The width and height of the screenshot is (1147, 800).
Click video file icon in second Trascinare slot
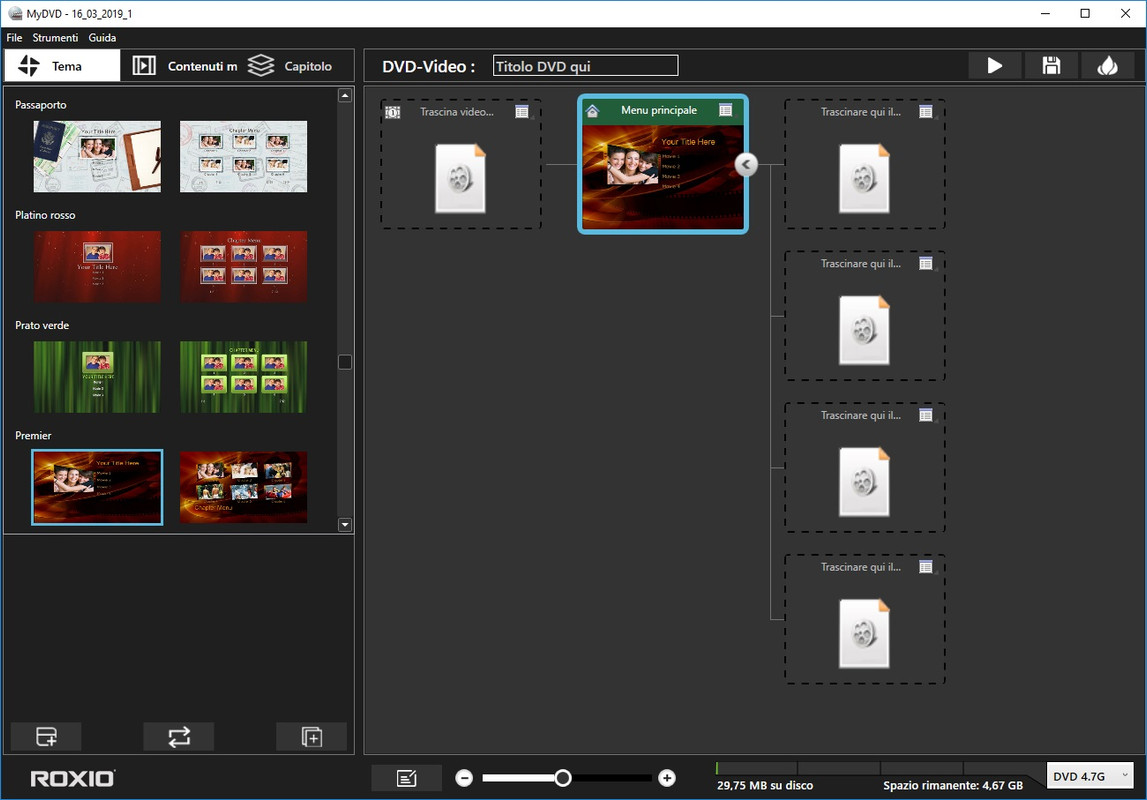[864, 330]
